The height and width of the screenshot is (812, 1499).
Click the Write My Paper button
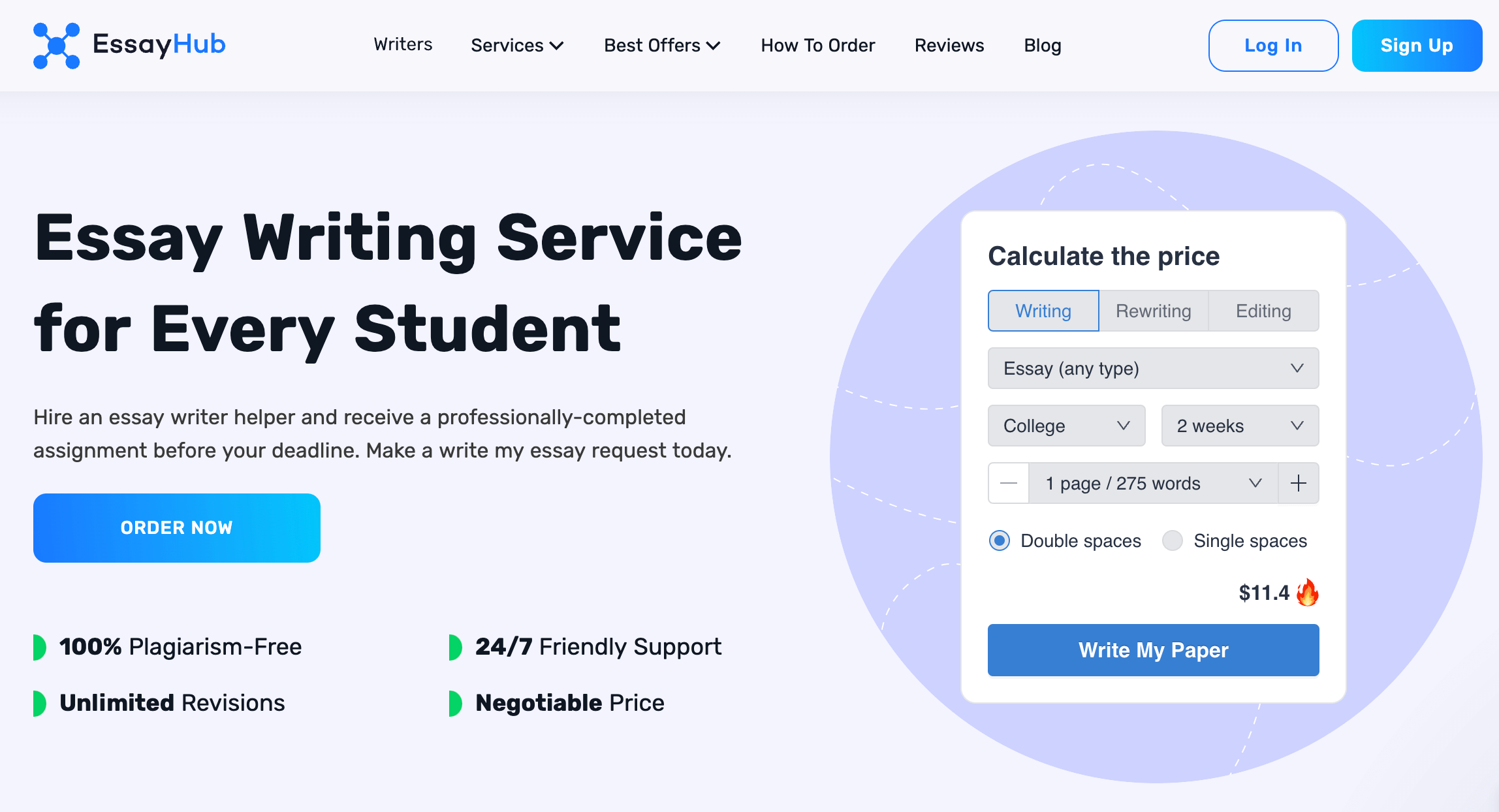pyautogui.click(x=1153, y=650)
